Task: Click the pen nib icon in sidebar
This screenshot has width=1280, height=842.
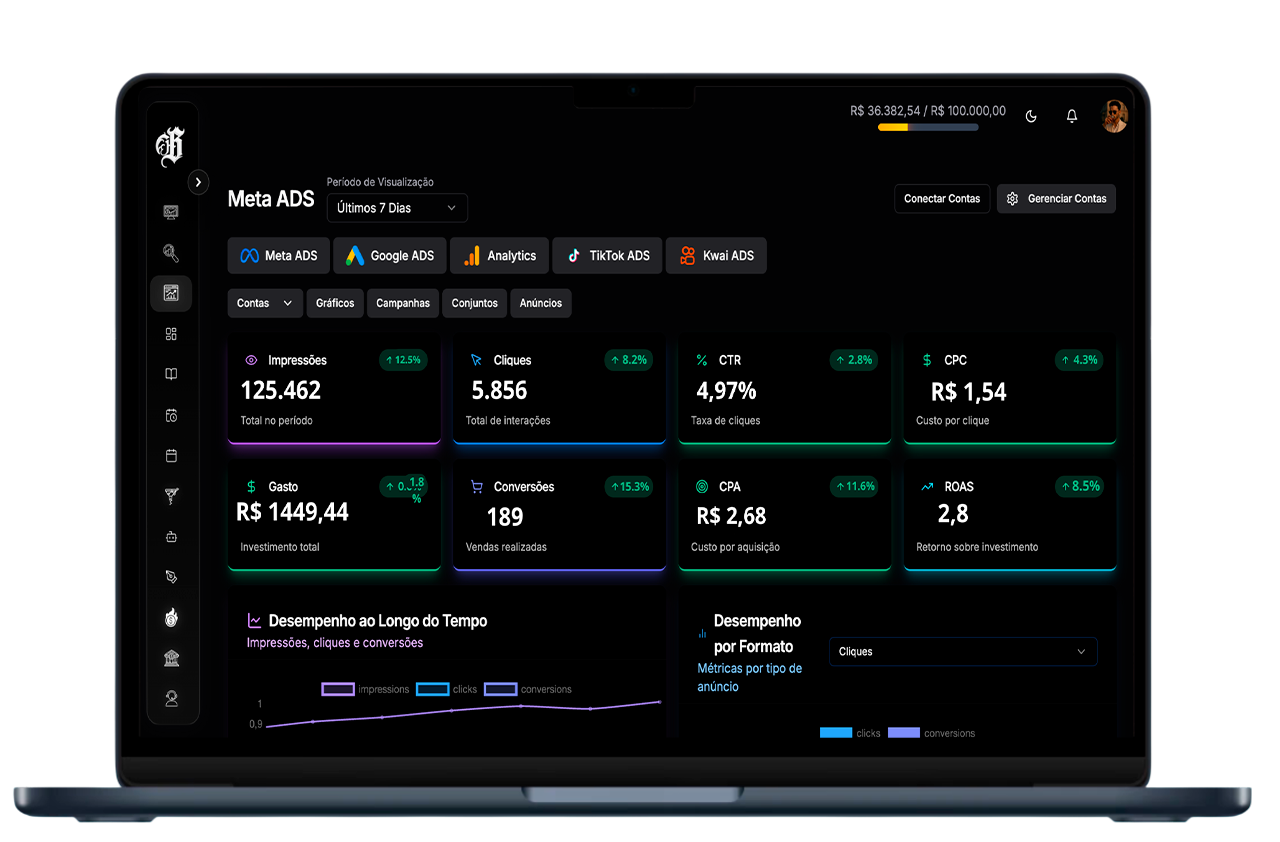Action: (x=171, y=577)
